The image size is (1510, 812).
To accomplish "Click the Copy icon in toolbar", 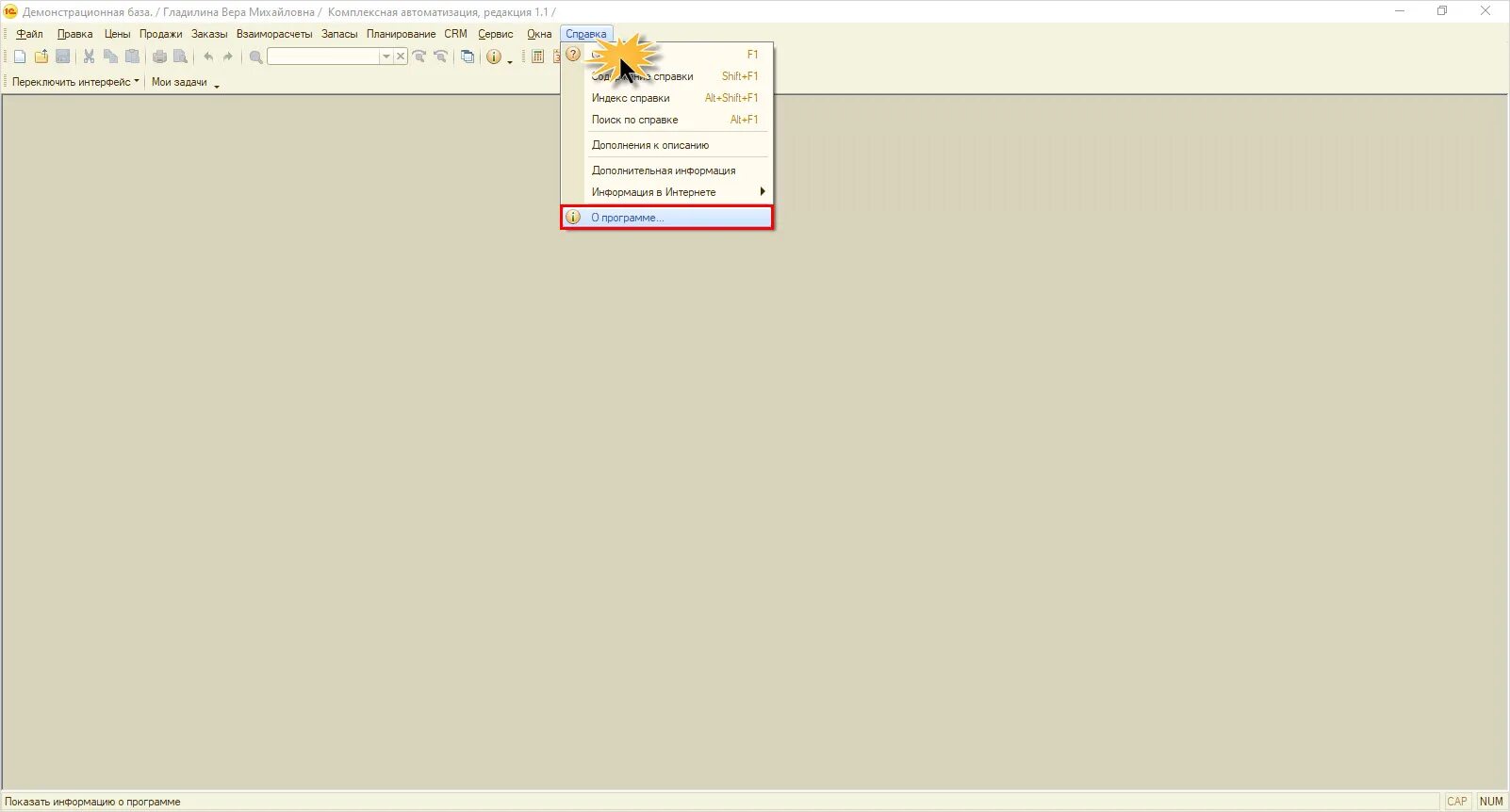I will pos(110,57).
